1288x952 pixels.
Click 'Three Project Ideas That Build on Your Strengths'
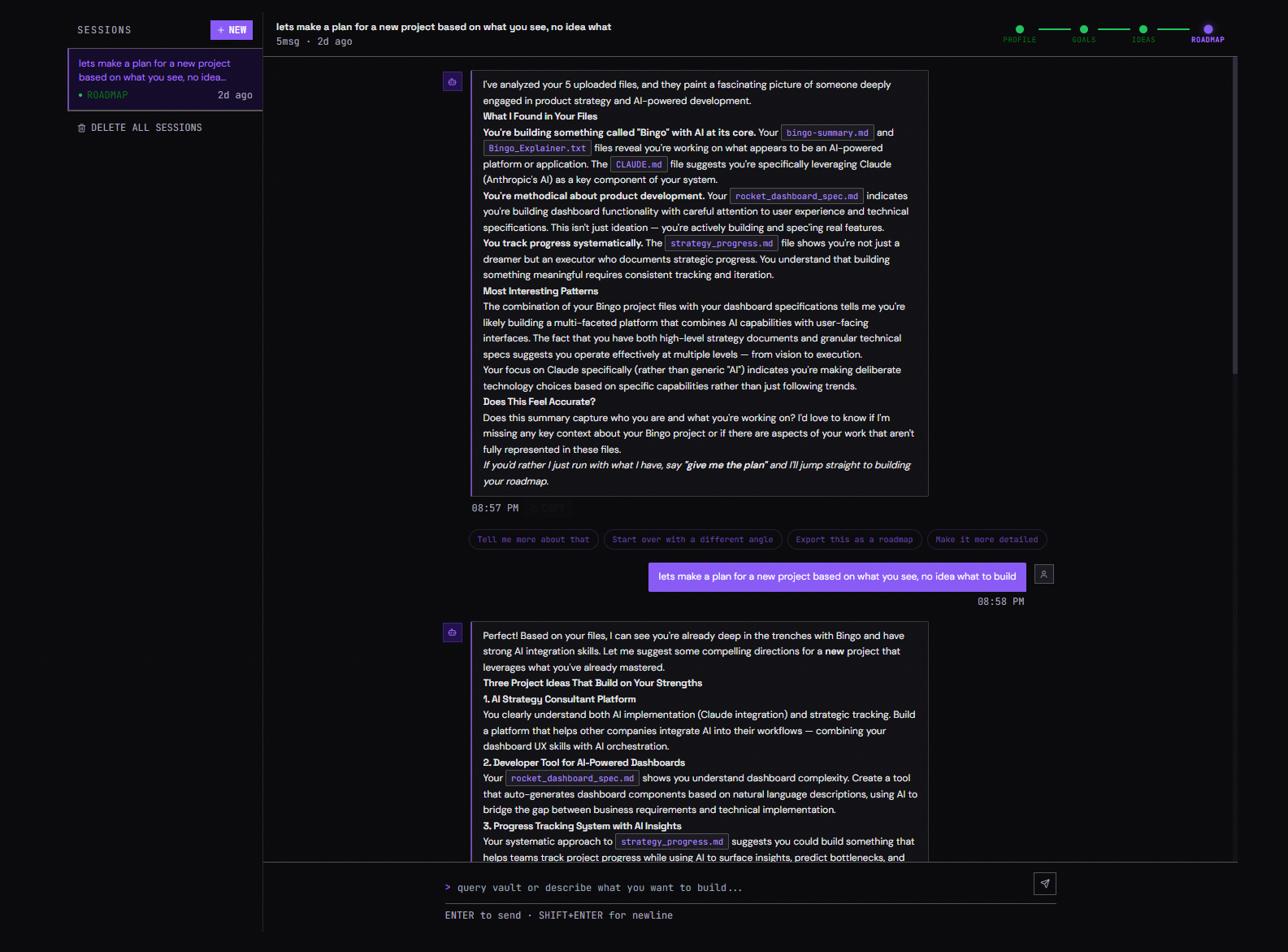592,683
